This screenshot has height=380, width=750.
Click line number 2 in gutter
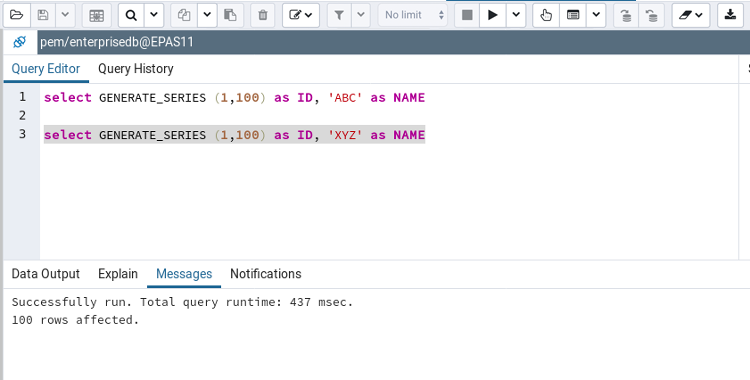point(22,115)
